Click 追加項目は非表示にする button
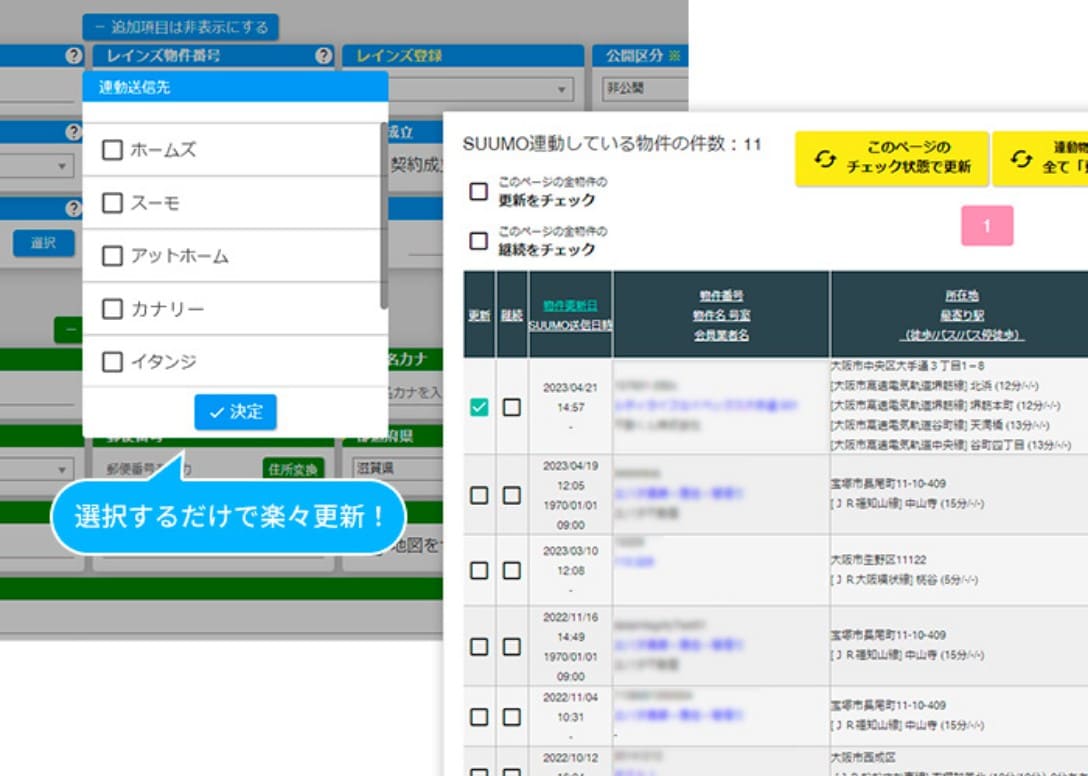 pyautogui.click(x=180, y=27)
